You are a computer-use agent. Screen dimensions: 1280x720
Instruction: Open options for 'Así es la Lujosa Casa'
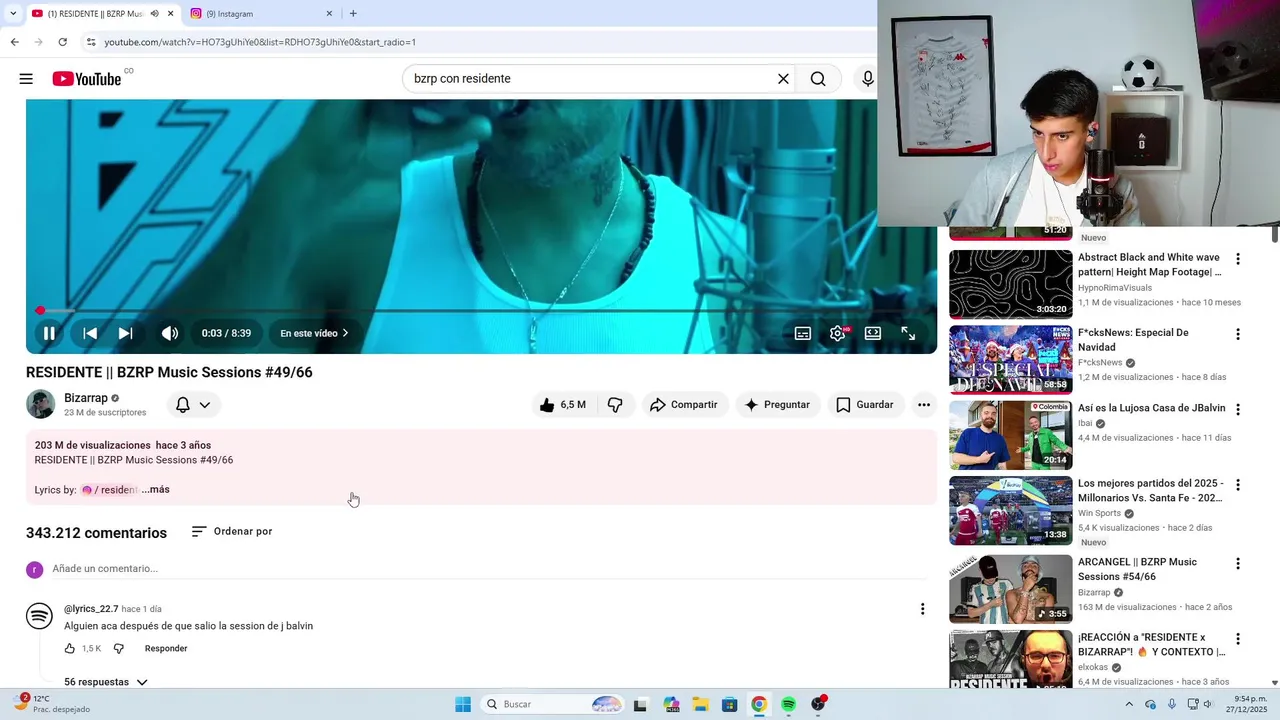coord(1238,410)
